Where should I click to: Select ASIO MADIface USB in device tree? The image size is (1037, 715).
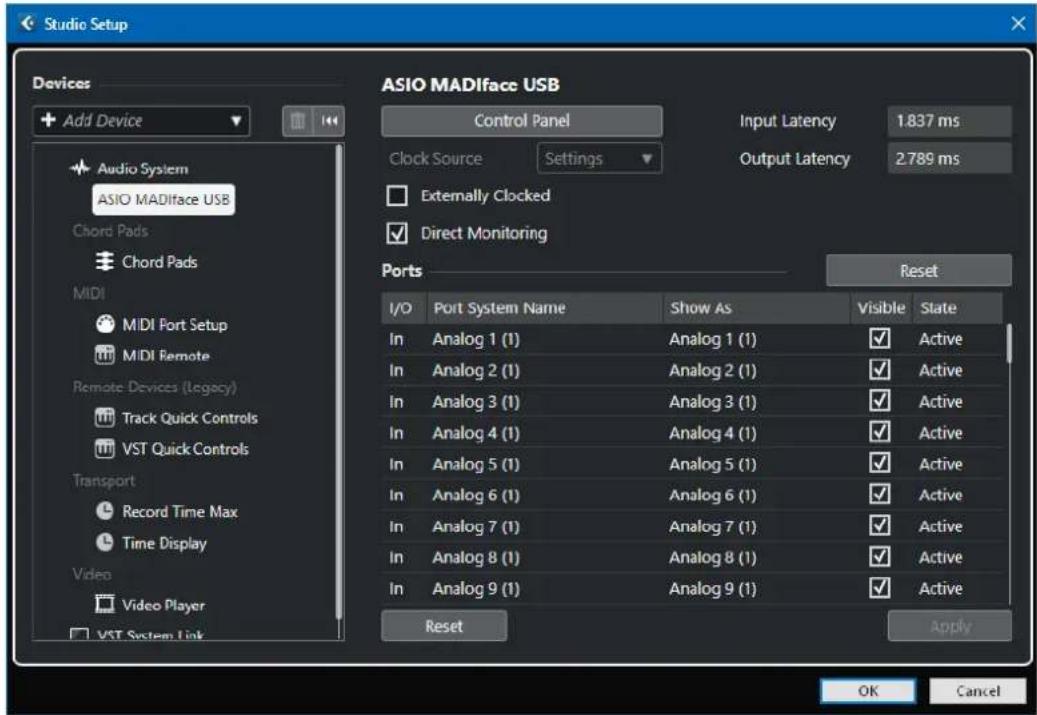point(163,199)
